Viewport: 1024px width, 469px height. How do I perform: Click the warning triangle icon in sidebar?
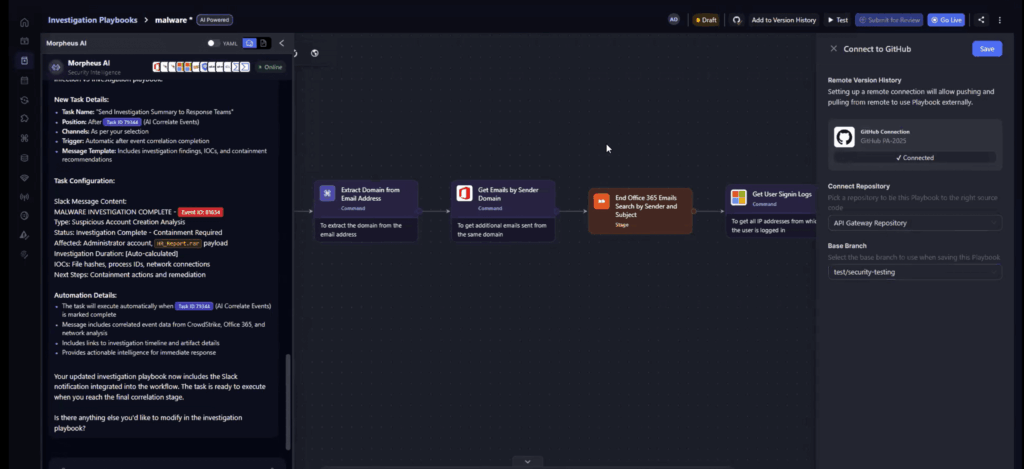(24, 235)
